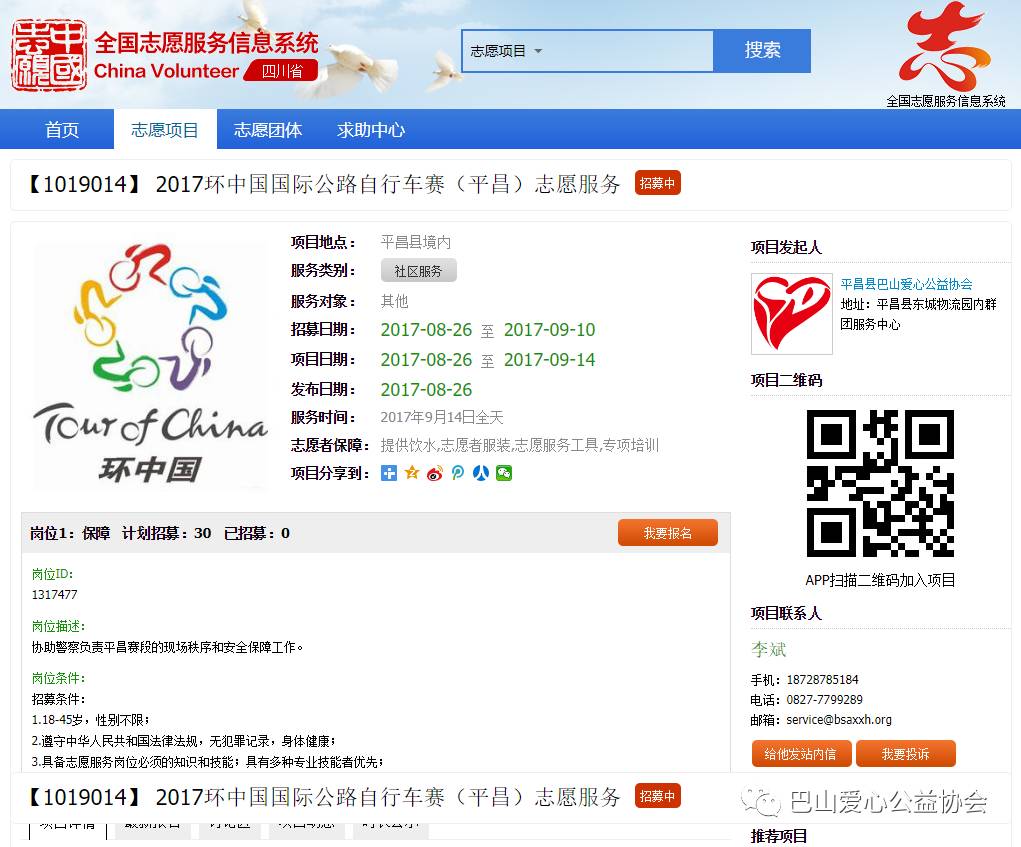Click the 2017年9月14日全天 service time
The image size is (1021, 847).
[441, 417]
